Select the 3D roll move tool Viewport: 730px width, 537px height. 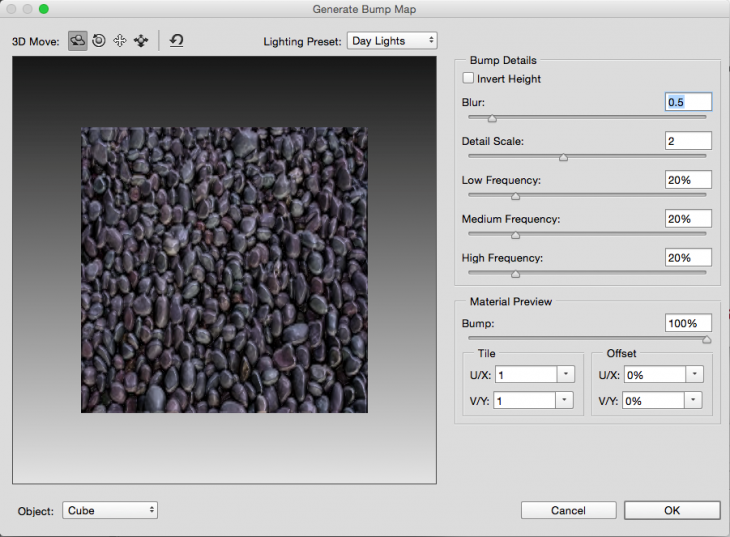pyautogui.click(x=99, y=41)
